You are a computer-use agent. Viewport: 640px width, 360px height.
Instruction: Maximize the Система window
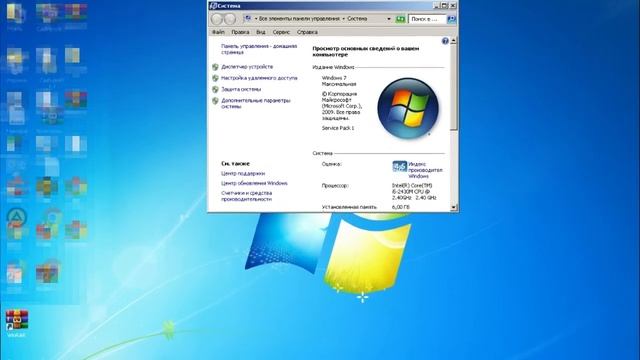(x=444, y=6)
